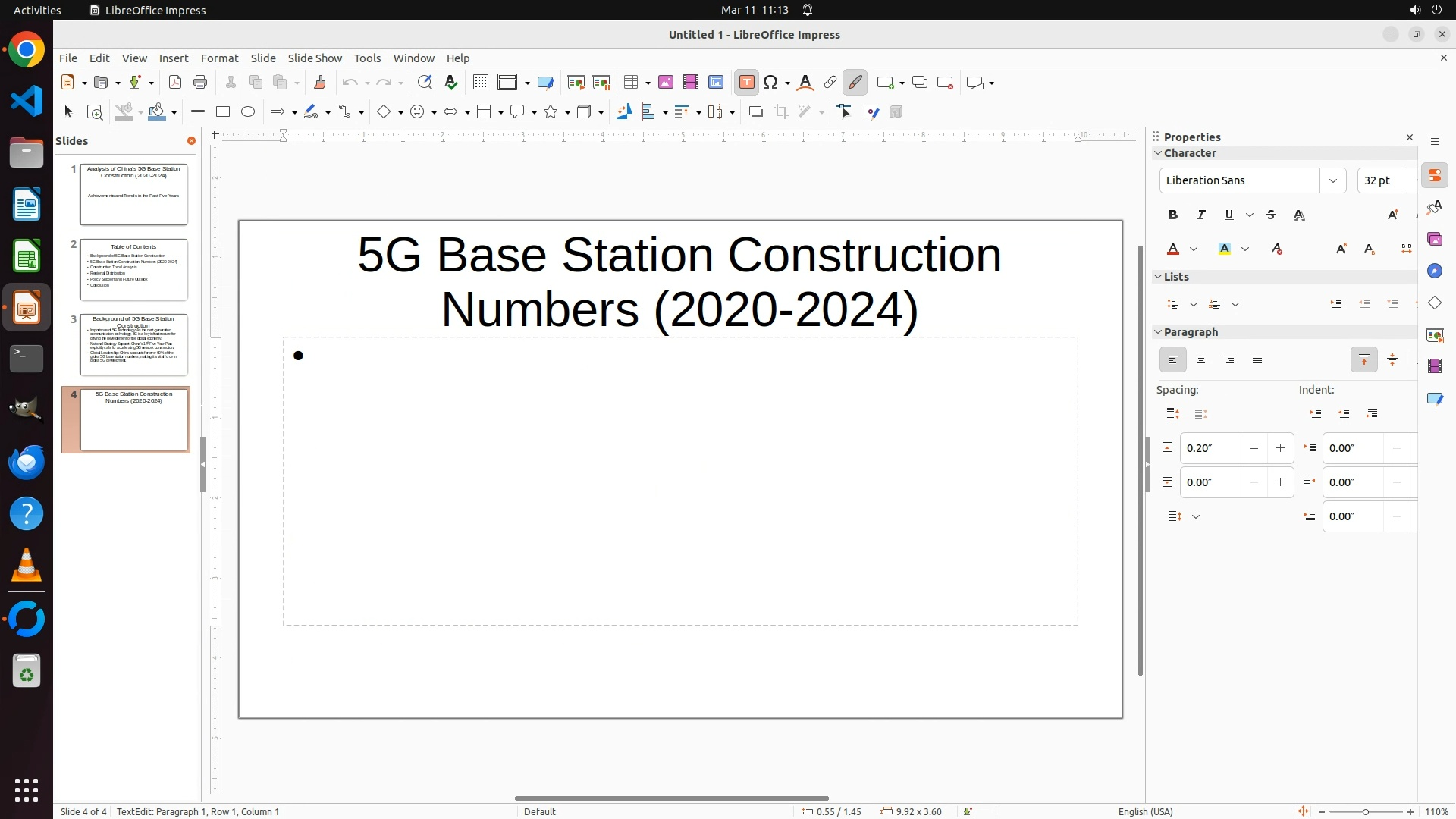
Task: Open the Format menu
Action: click(219, 58)
